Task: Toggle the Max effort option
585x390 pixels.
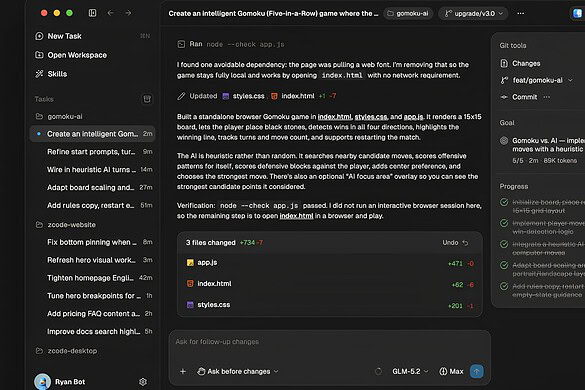Action: point(451,371)
